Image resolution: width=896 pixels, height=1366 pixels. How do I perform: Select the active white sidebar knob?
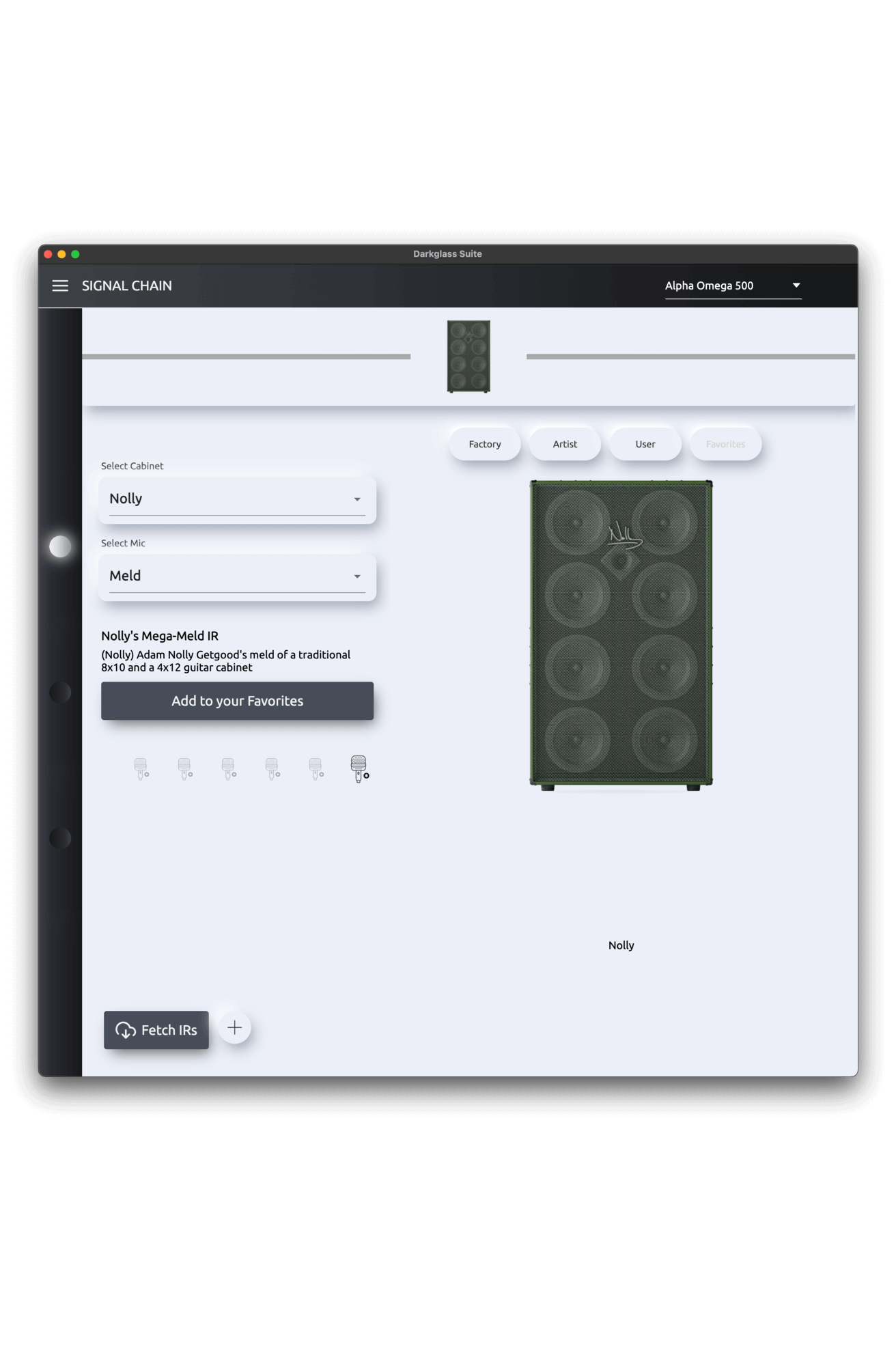[x=60, y=546]
